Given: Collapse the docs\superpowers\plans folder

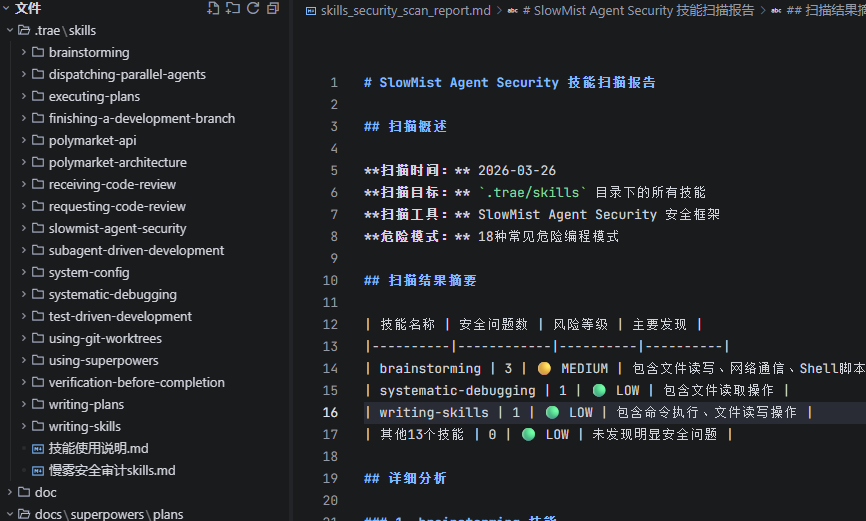Looking at the screenshot, I should point(9,514).
